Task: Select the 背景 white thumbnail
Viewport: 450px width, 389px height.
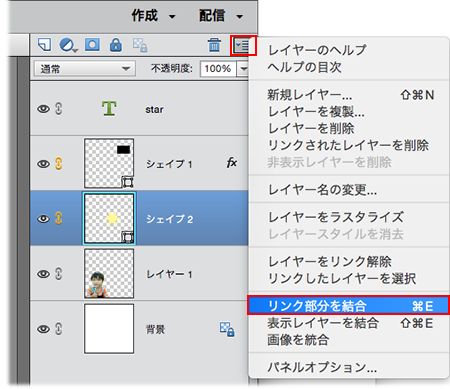Action: tap(109, 328)
